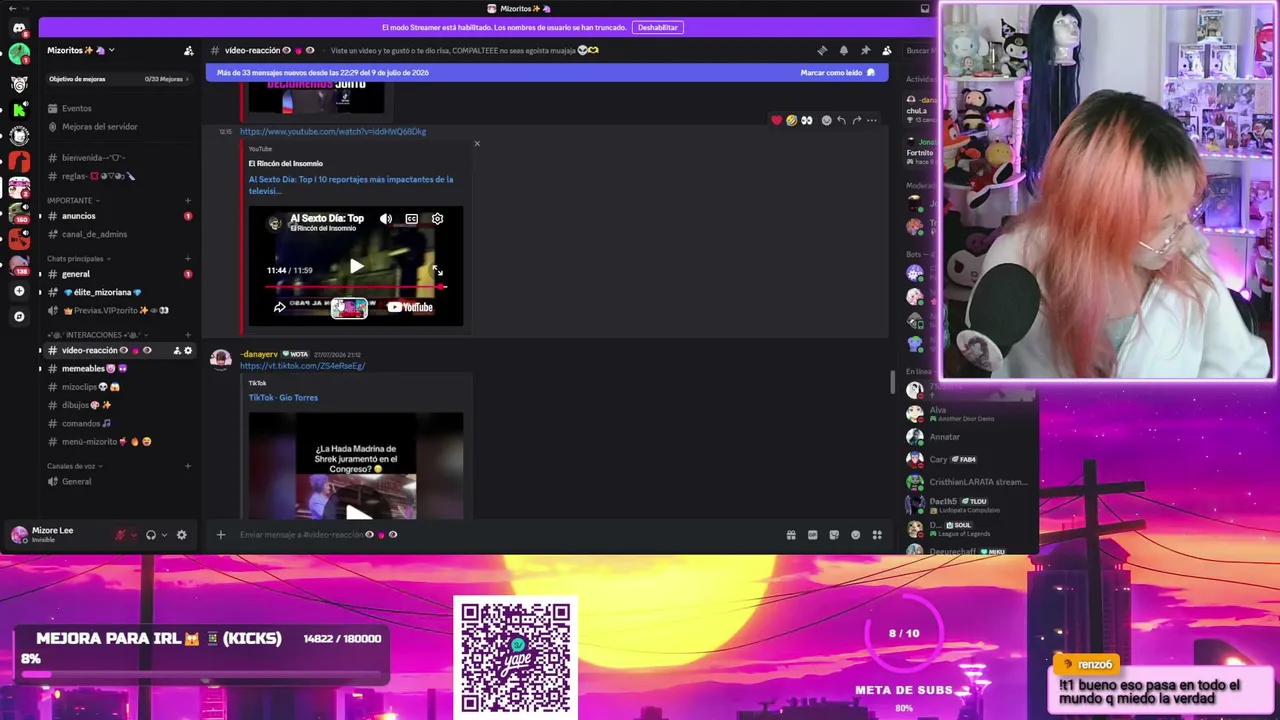The width and height of the screenshot is (1280, 720).
Task: Collapse the INTERACCIONES category
Action: click(99, 335)
